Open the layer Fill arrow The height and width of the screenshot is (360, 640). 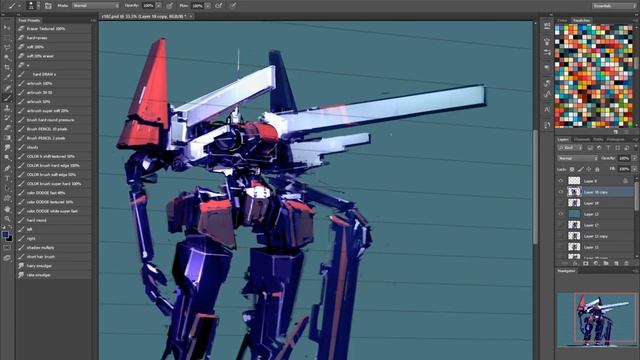coord(634,169)
